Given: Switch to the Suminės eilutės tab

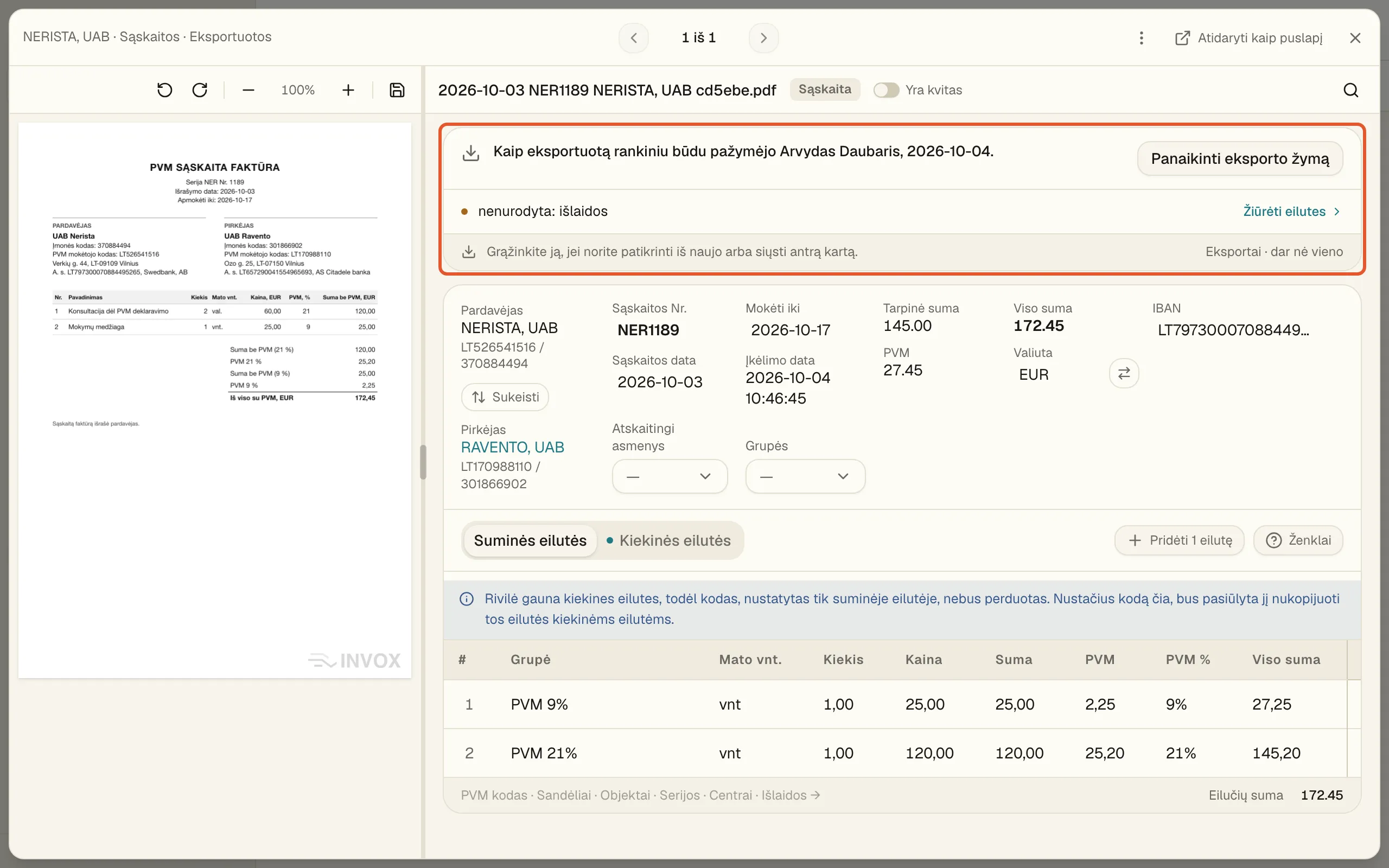Looking at the screenshot, I should [530, 540].
